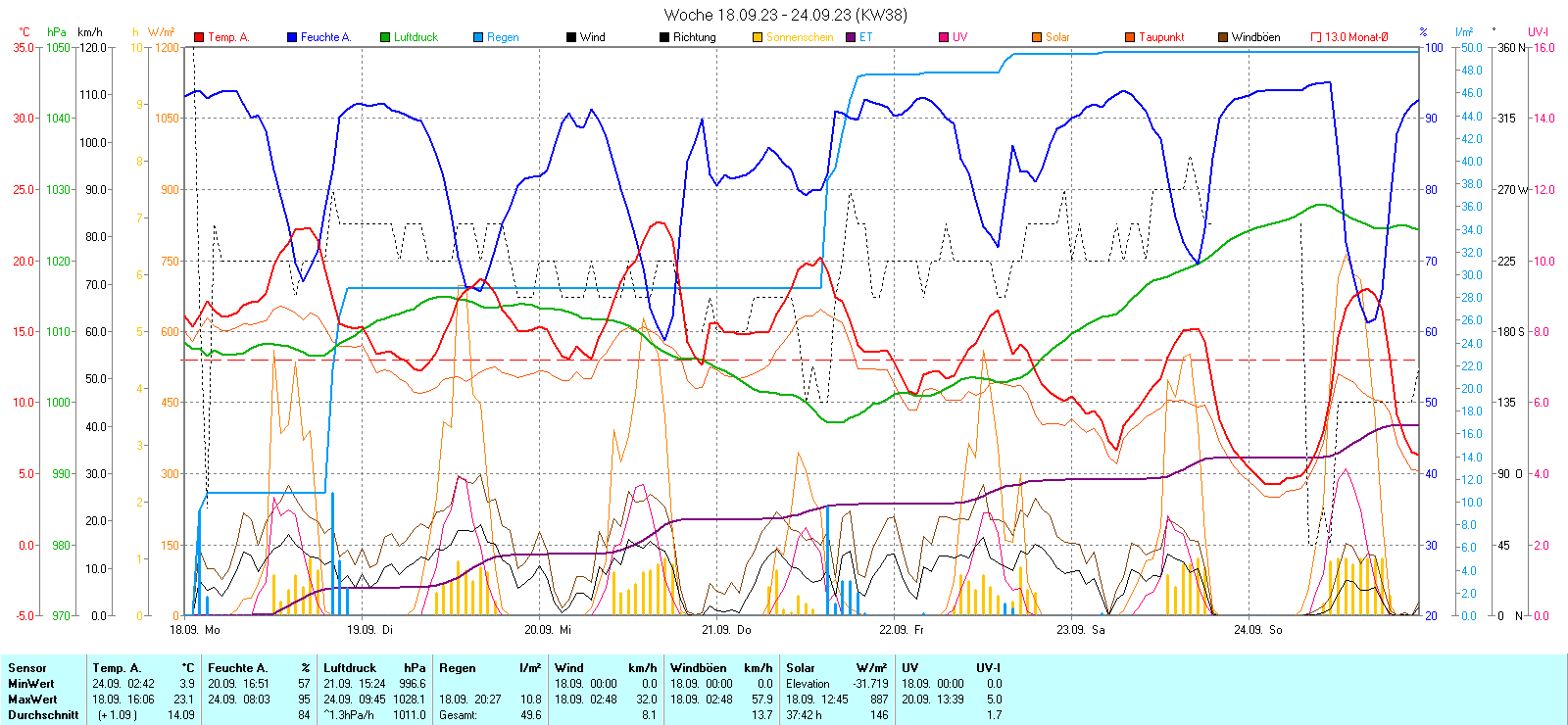Click the green Luftdruck legend square
Screen dimensions: 1568x725
coord(385,37)
